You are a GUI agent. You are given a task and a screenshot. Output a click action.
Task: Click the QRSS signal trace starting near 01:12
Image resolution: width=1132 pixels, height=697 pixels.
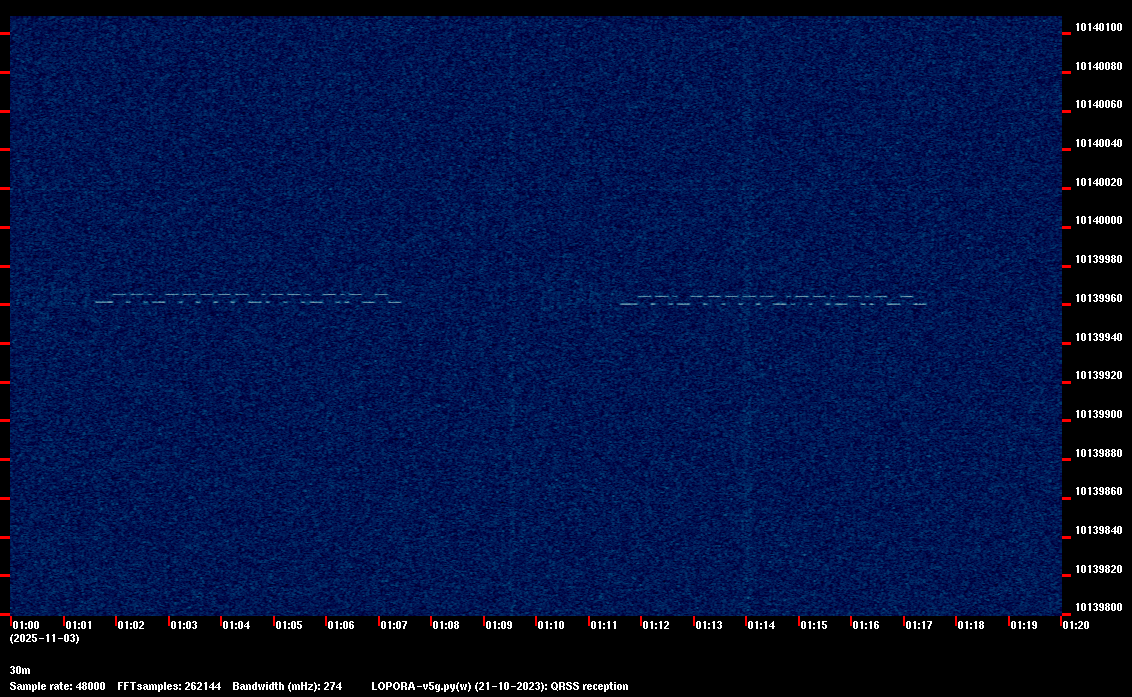click(772, 300)
